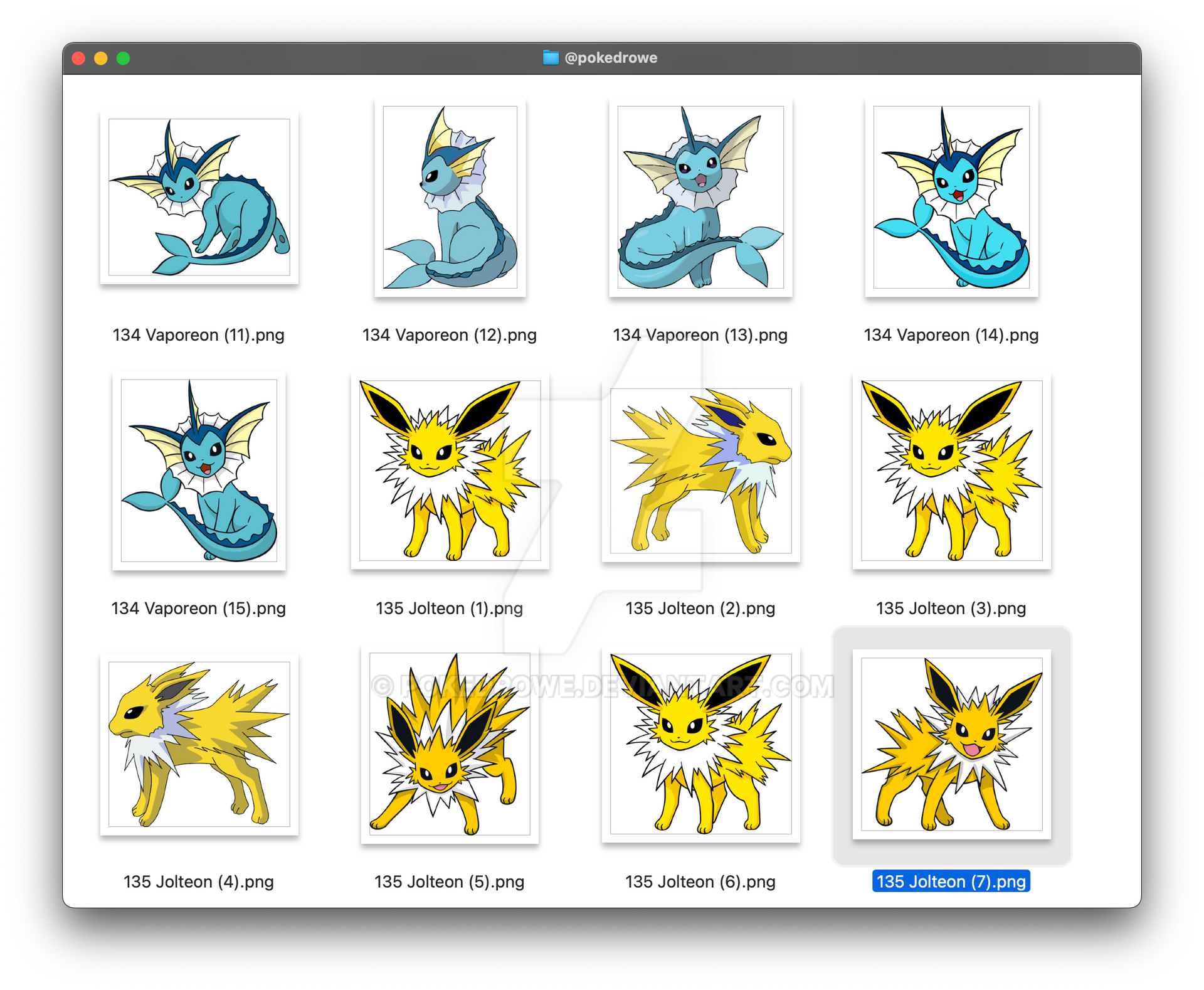Minimize the window with the yellow button
Image resolution: width=1204 pixels, height=990 pixels.
[x=101, y=58]
